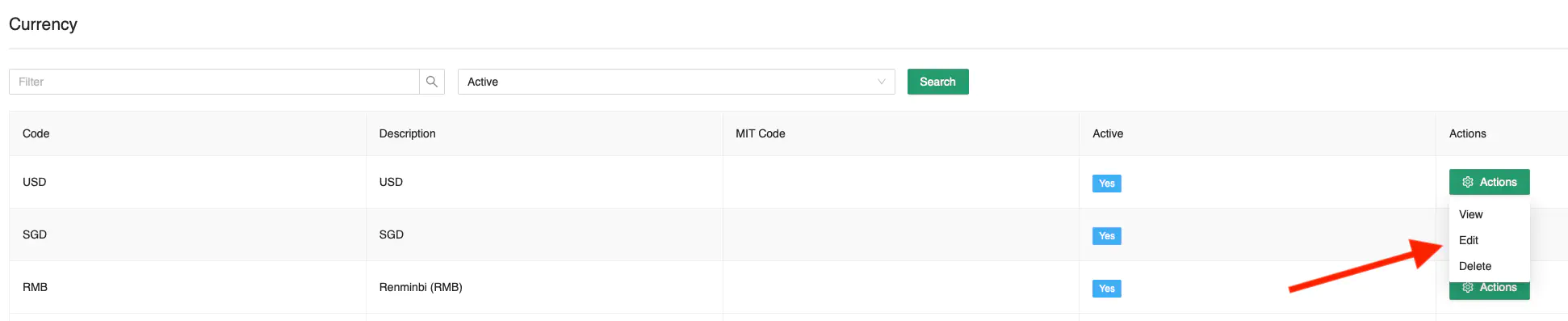
Task: Click gear icon in USD Actions button
Action: pos(1468,182)
